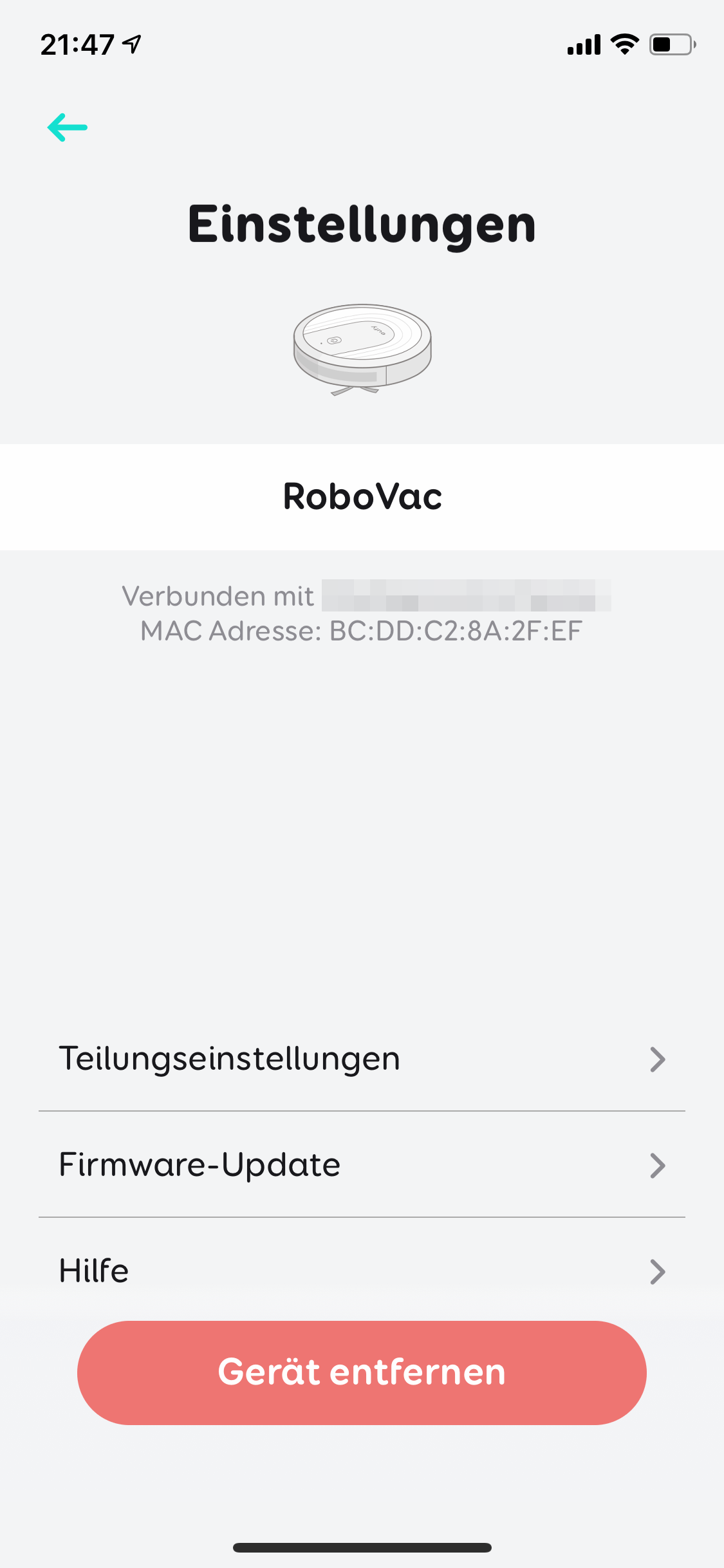
Task: Tap the cellular signal bars icon
Action: (x=584, y=44)
